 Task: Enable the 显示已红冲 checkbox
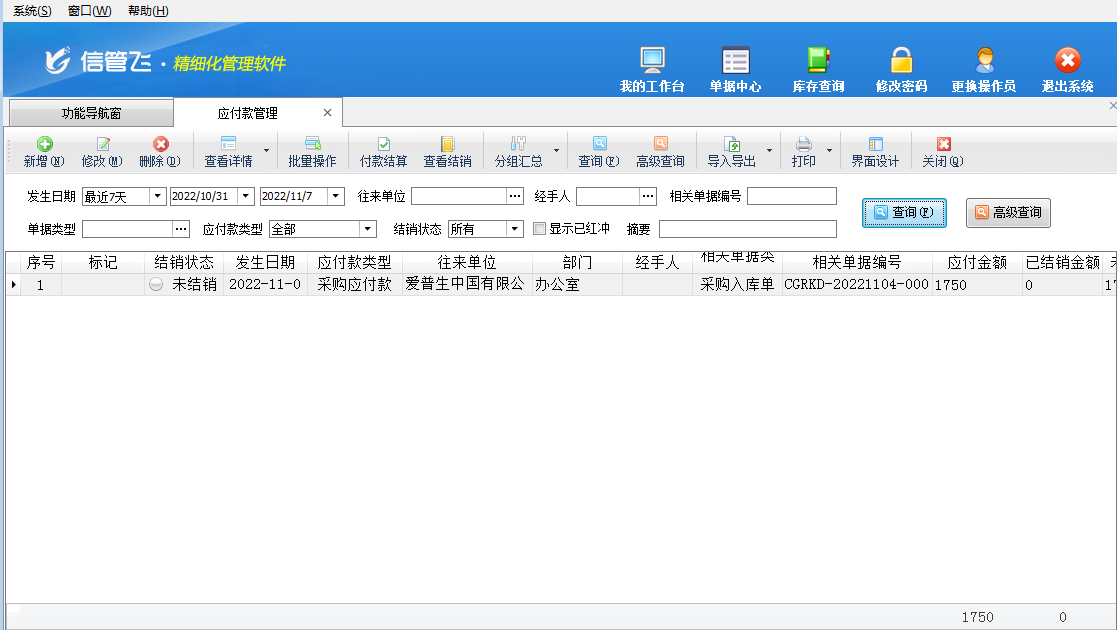[x=540, y=229]
